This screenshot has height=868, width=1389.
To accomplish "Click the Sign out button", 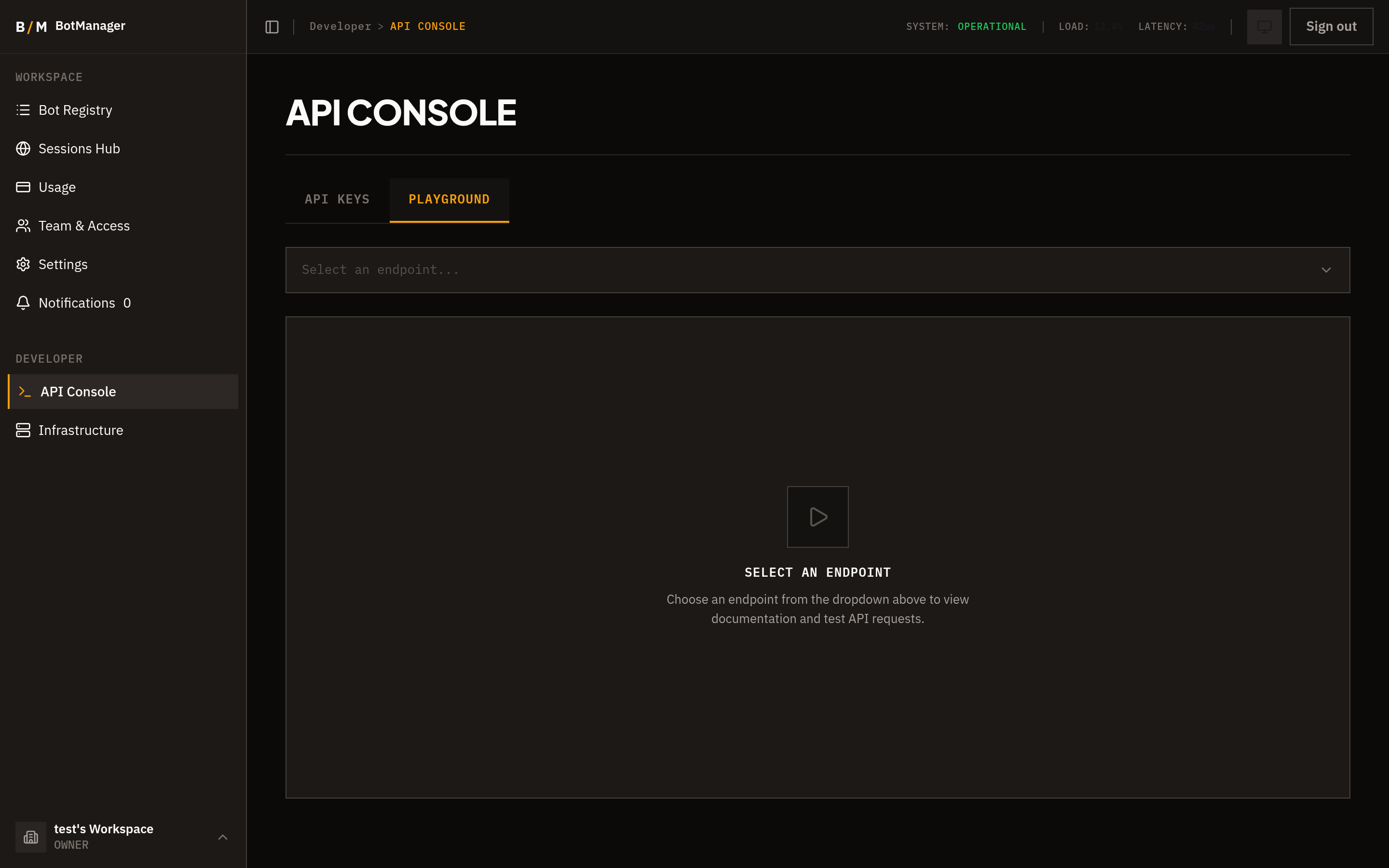I will click(x=1331, y=27).
